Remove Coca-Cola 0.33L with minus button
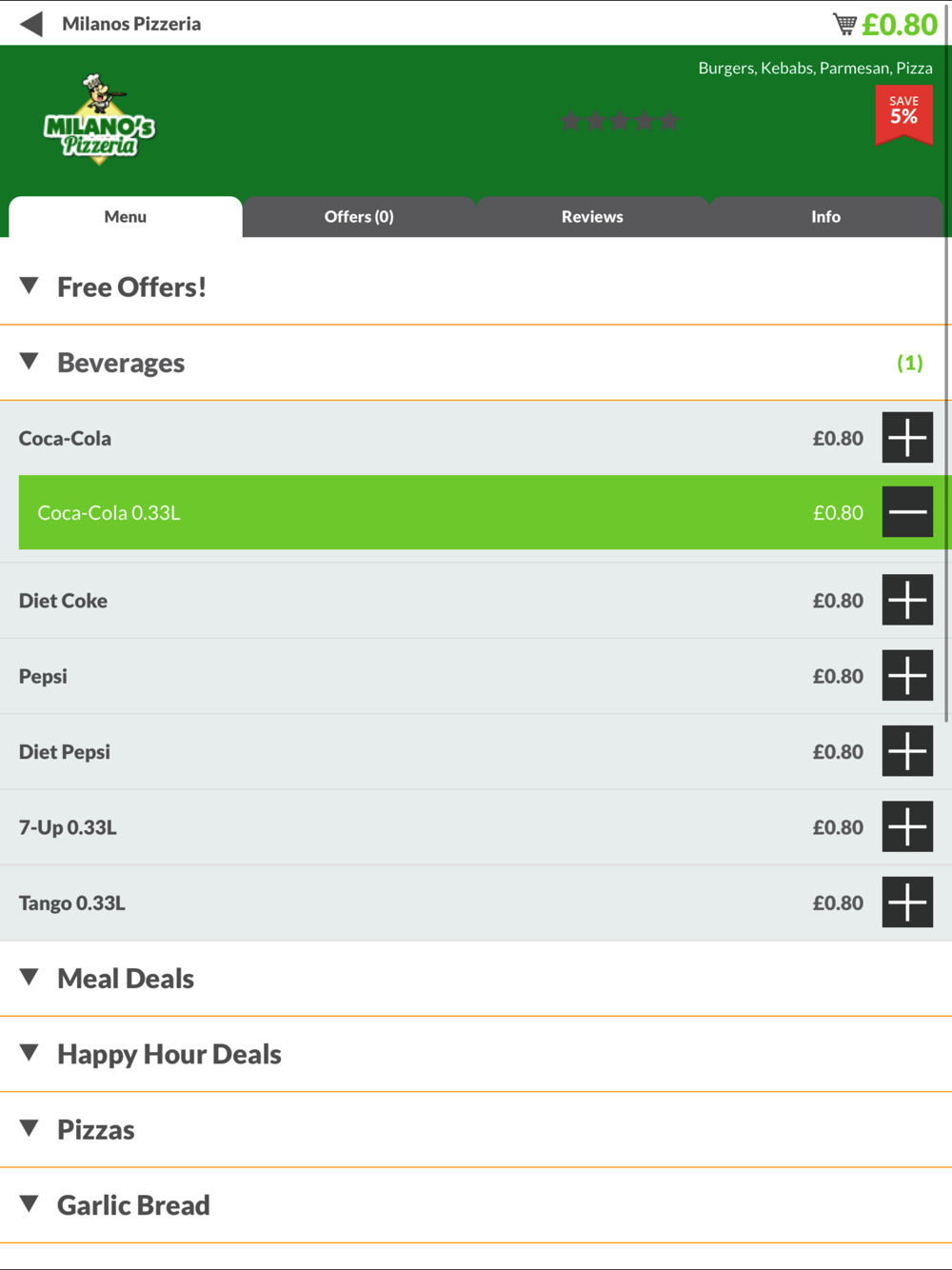This screenshot has width=952, height=1270. (x=907, y=512)
